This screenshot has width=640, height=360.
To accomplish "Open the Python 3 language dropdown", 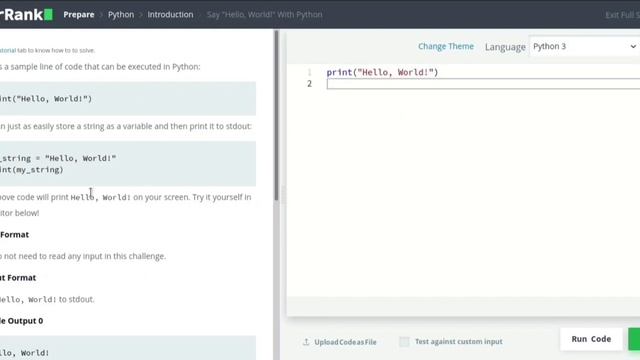I will click(584, 47).
